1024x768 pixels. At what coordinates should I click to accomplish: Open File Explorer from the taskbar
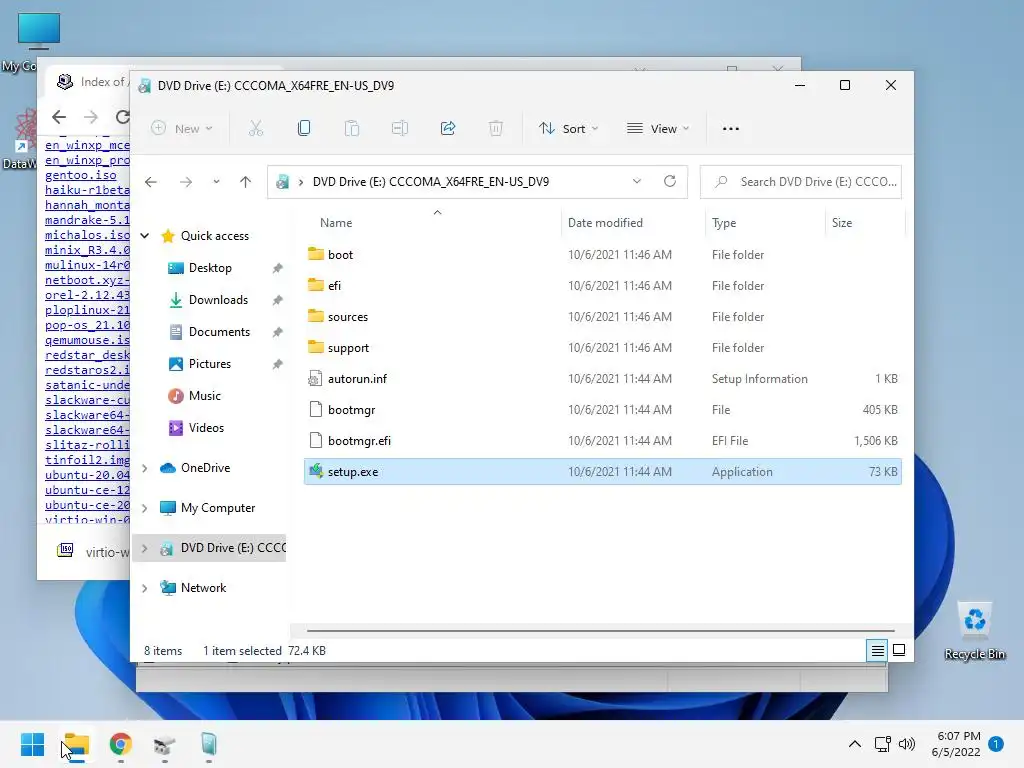(x=76, y=744)
